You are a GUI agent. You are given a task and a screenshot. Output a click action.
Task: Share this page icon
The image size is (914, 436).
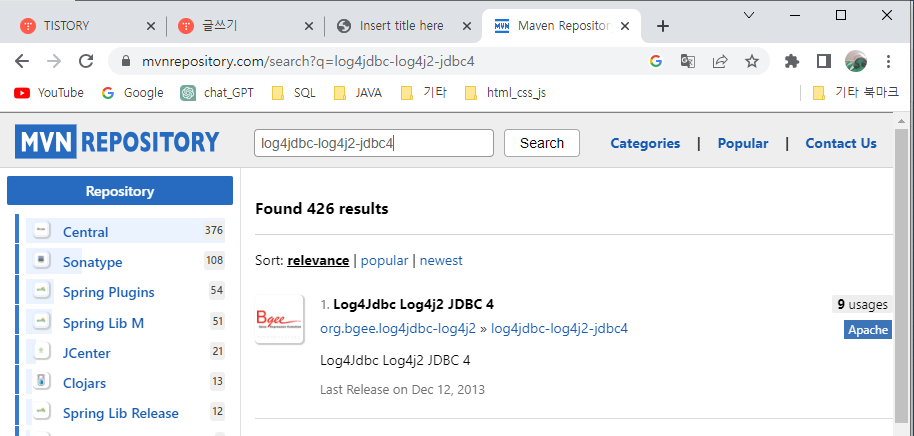coord(720,61)
